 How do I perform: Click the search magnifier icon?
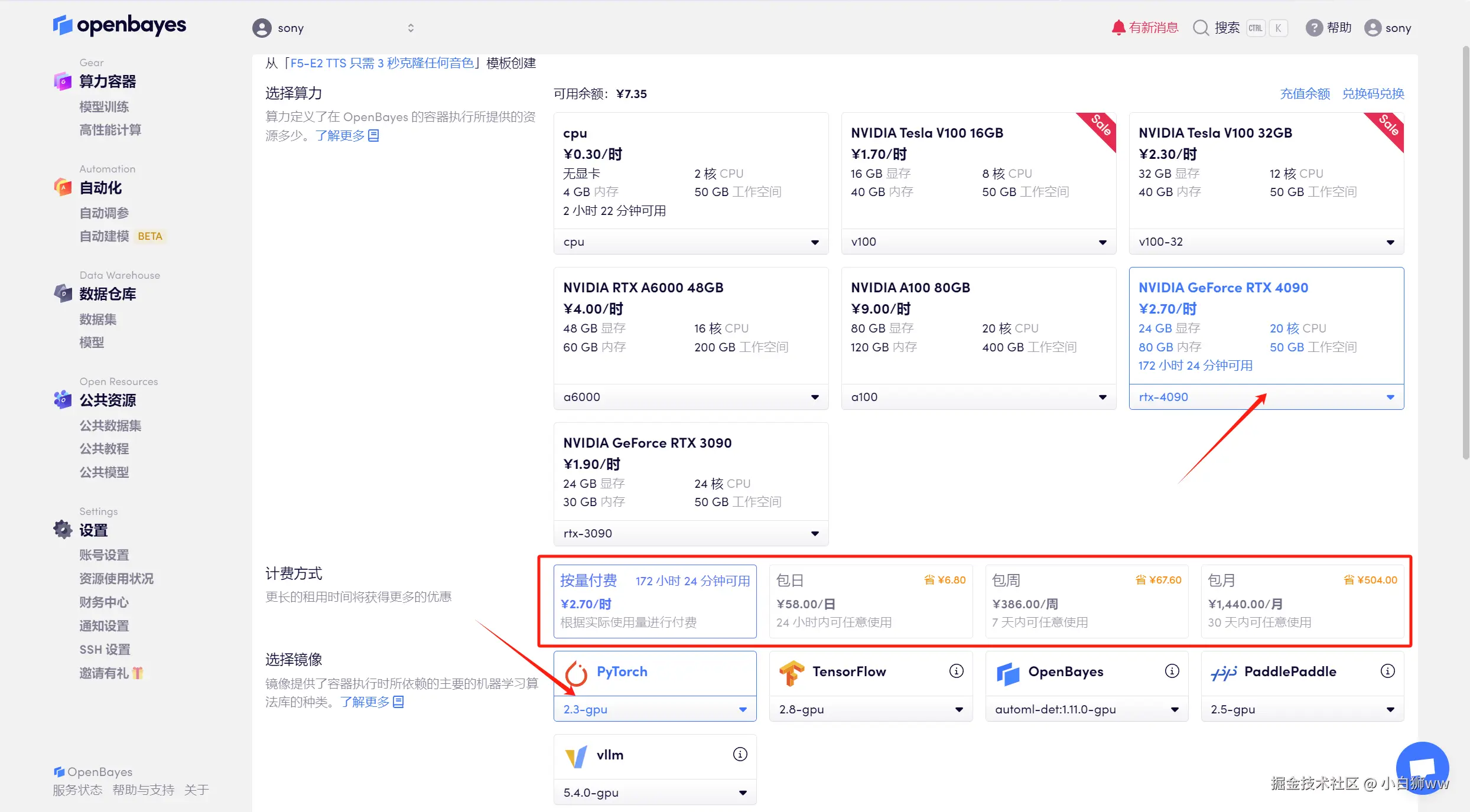(x=1201, y=28)
